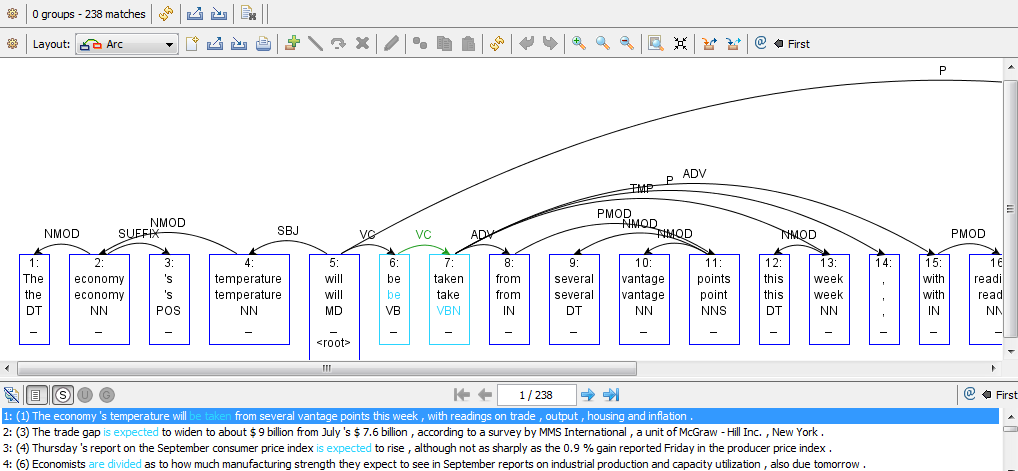Toggle the list view icon in bottom bar
Viewport: 1018px width, 471px height.
[x=37, y=394]
